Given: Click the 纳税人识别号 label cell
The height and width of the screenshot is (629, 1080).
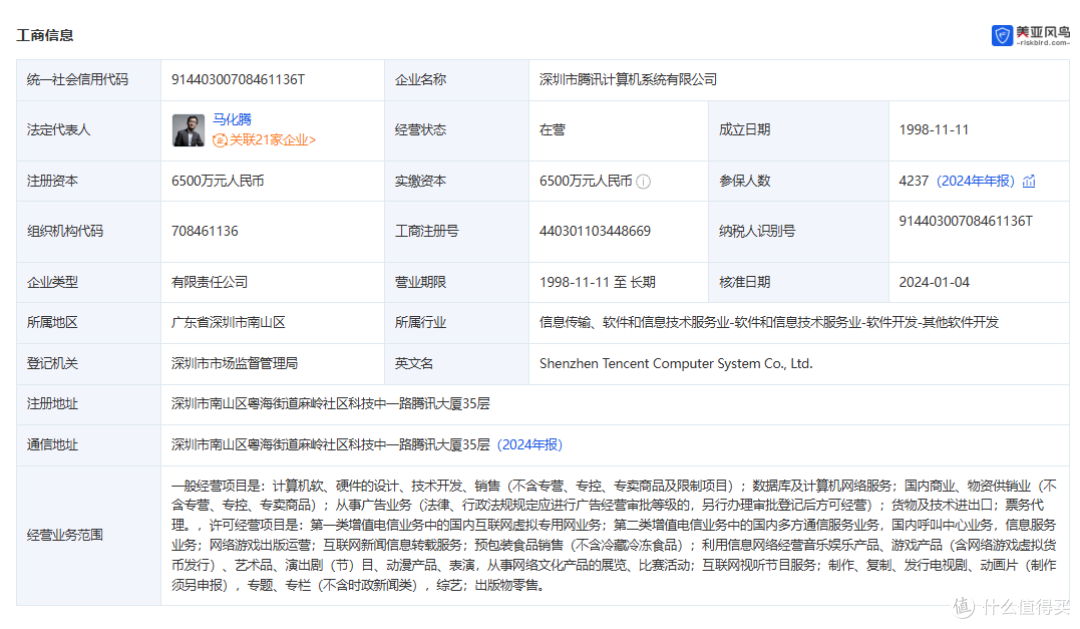Looking at the screenshot, I should 798,231.
